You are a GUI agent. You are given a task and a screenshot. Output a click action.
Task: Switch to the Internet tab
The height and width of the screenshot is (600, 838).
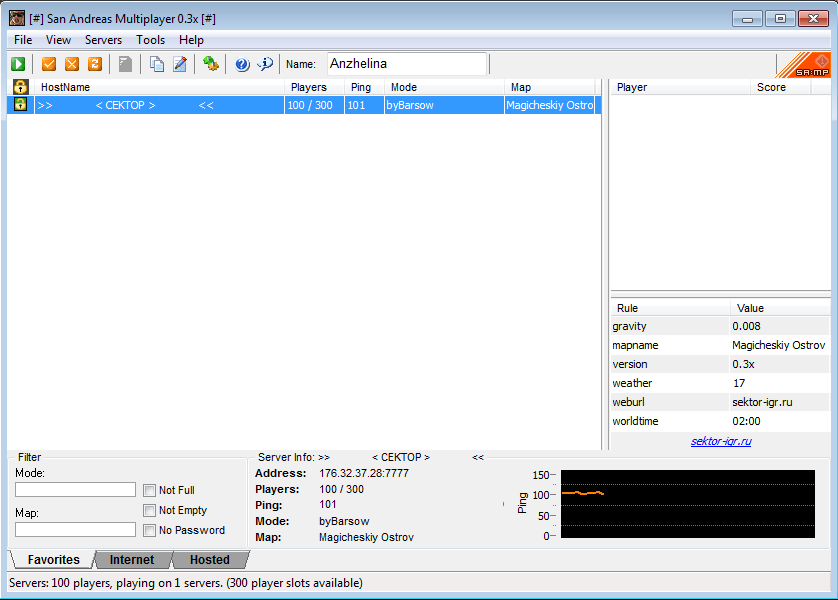[x=131, y=559]
